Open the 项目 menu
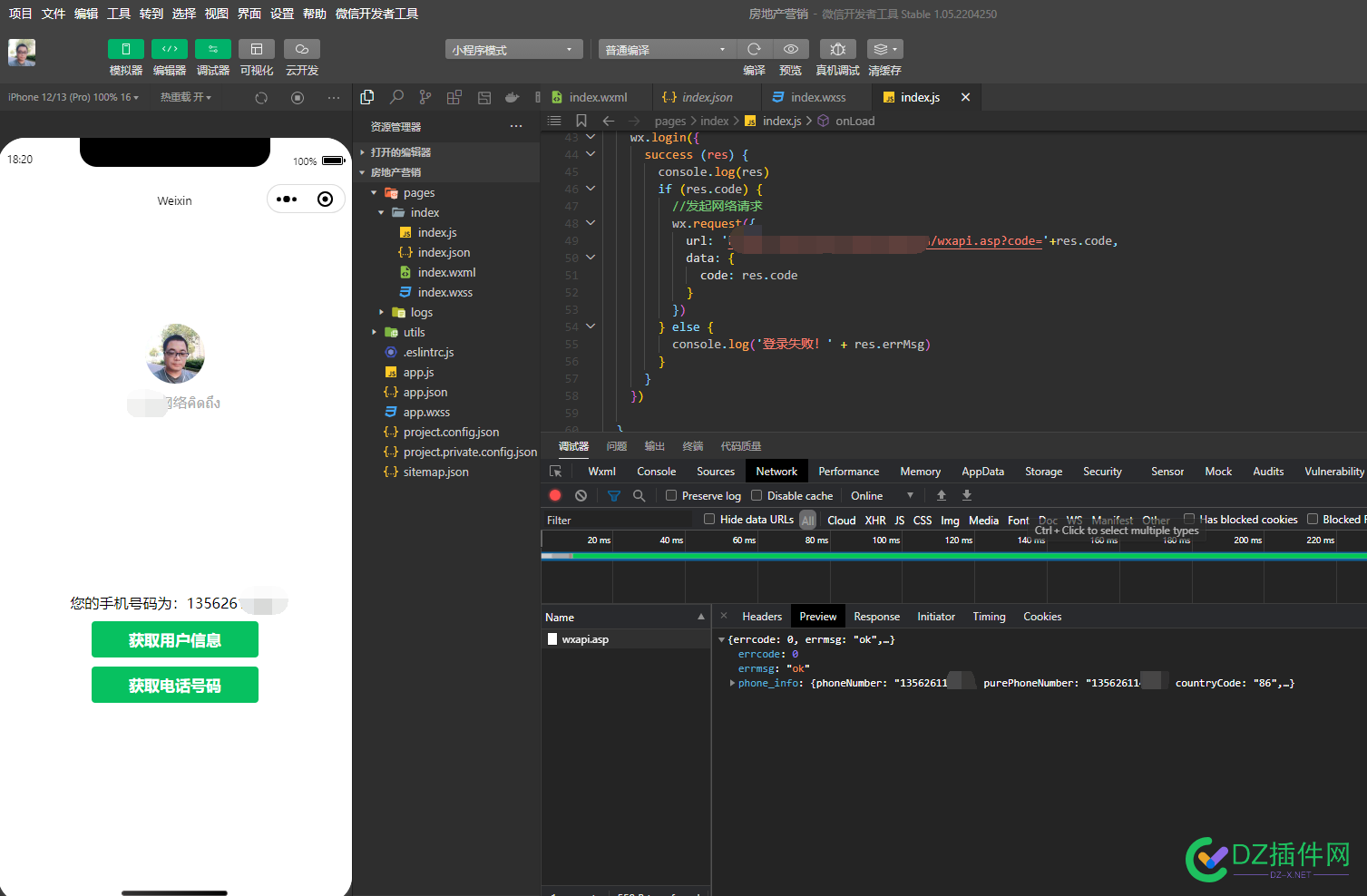 click(x=20, y=14)
